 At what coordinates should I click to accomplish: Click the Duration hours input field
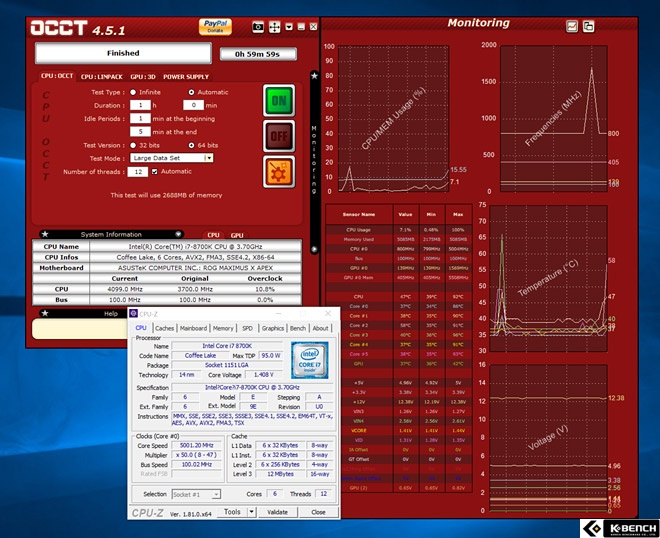coord(140,105)
